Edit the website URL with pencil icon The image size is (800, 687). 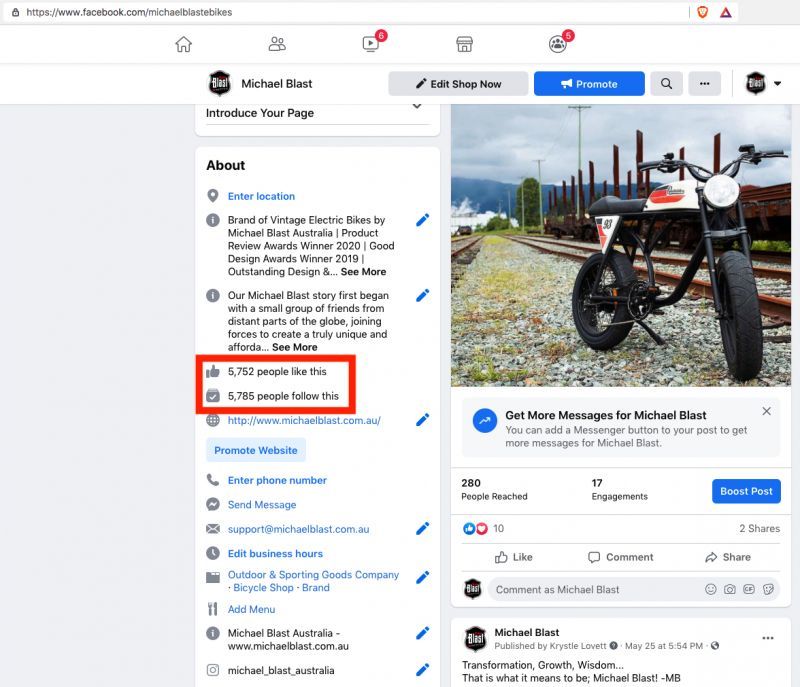pyautogui.click(x=422, y=420)
